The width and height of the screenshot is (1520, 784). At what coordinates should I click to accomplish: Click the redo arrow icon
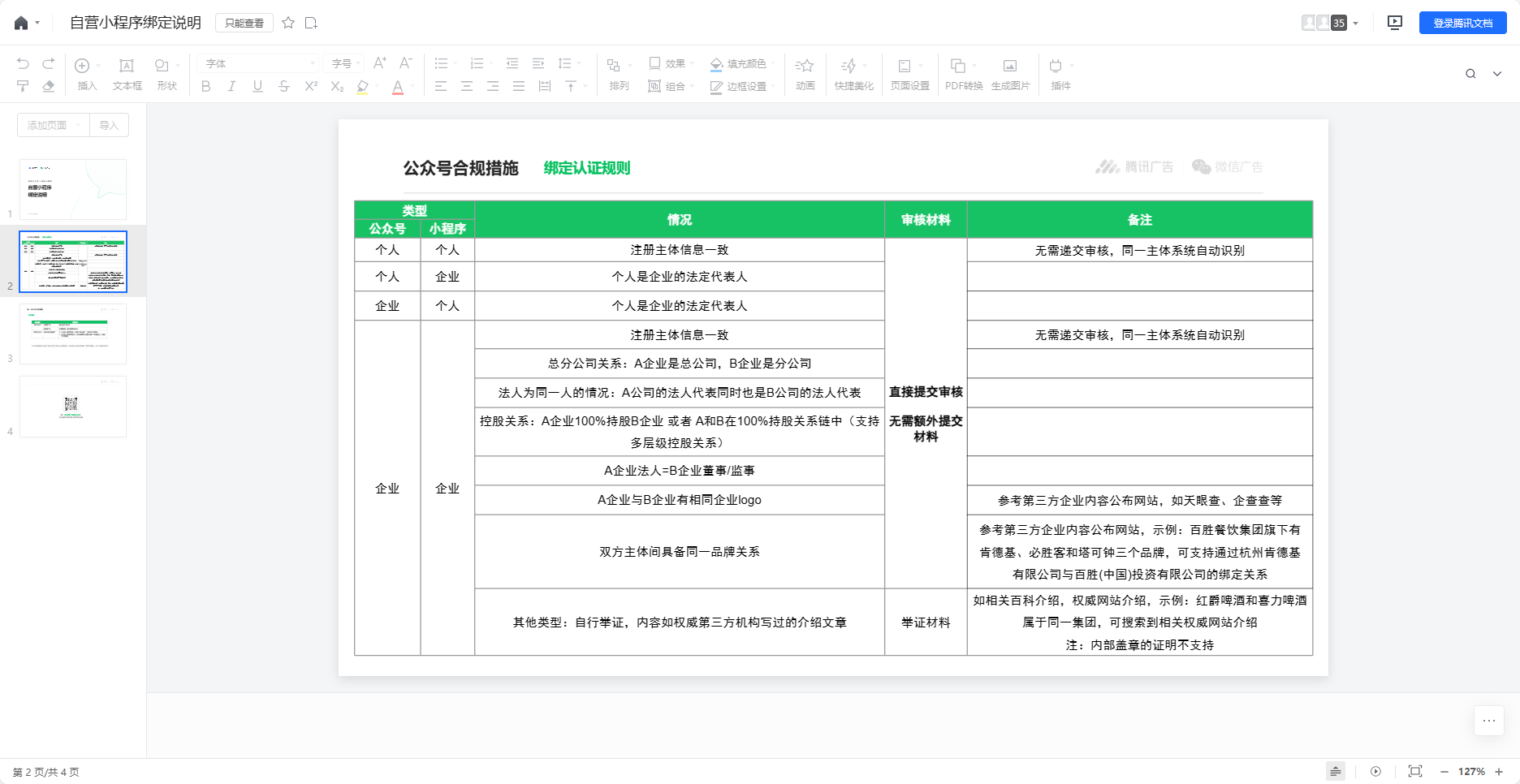(49, 64)
